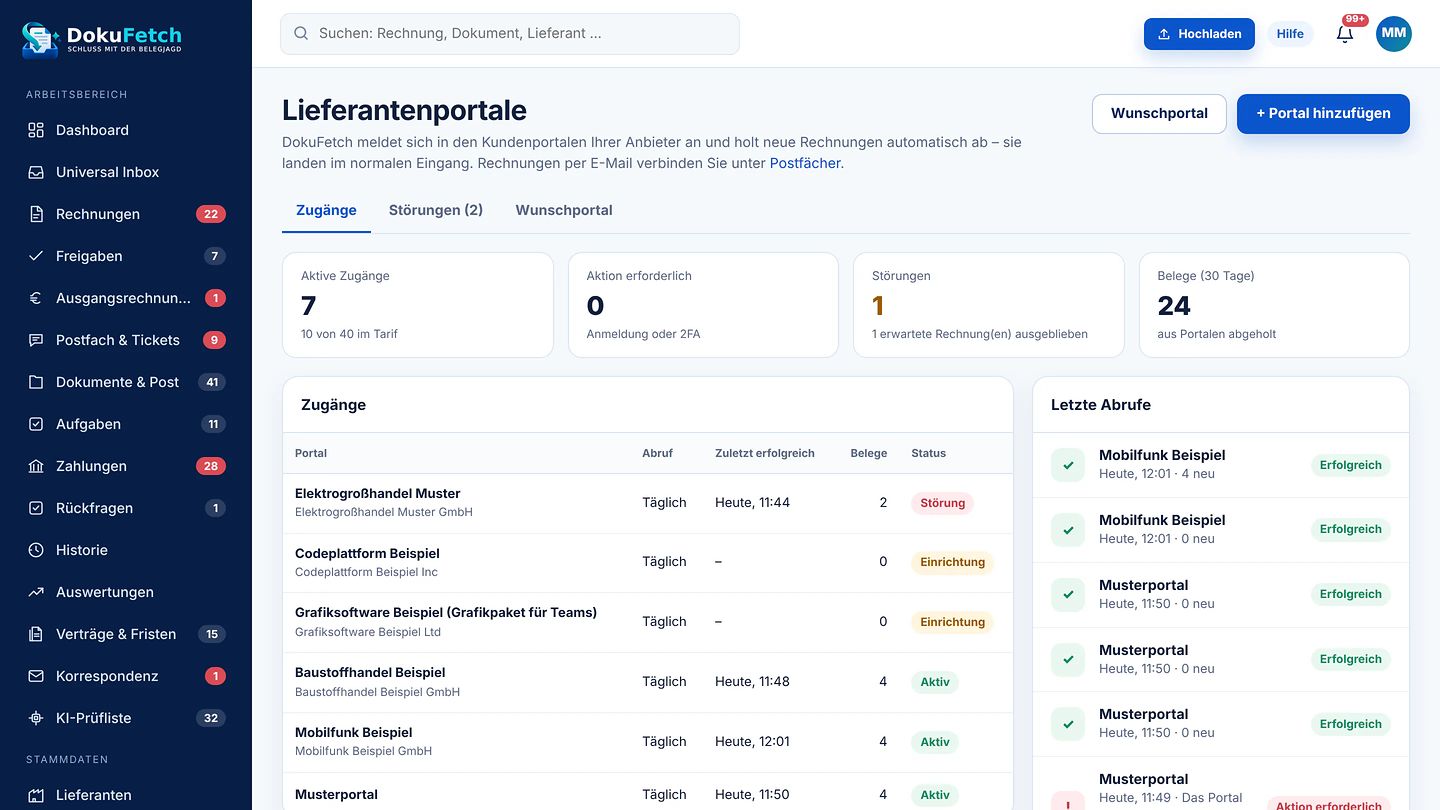Click the Hilfe button

[x=1290, y=34]
